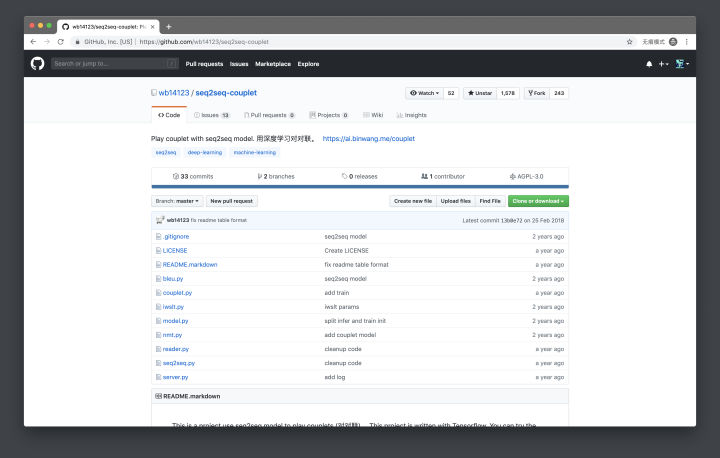
Task: Fork the repository
Action: (x=537, y=93)
